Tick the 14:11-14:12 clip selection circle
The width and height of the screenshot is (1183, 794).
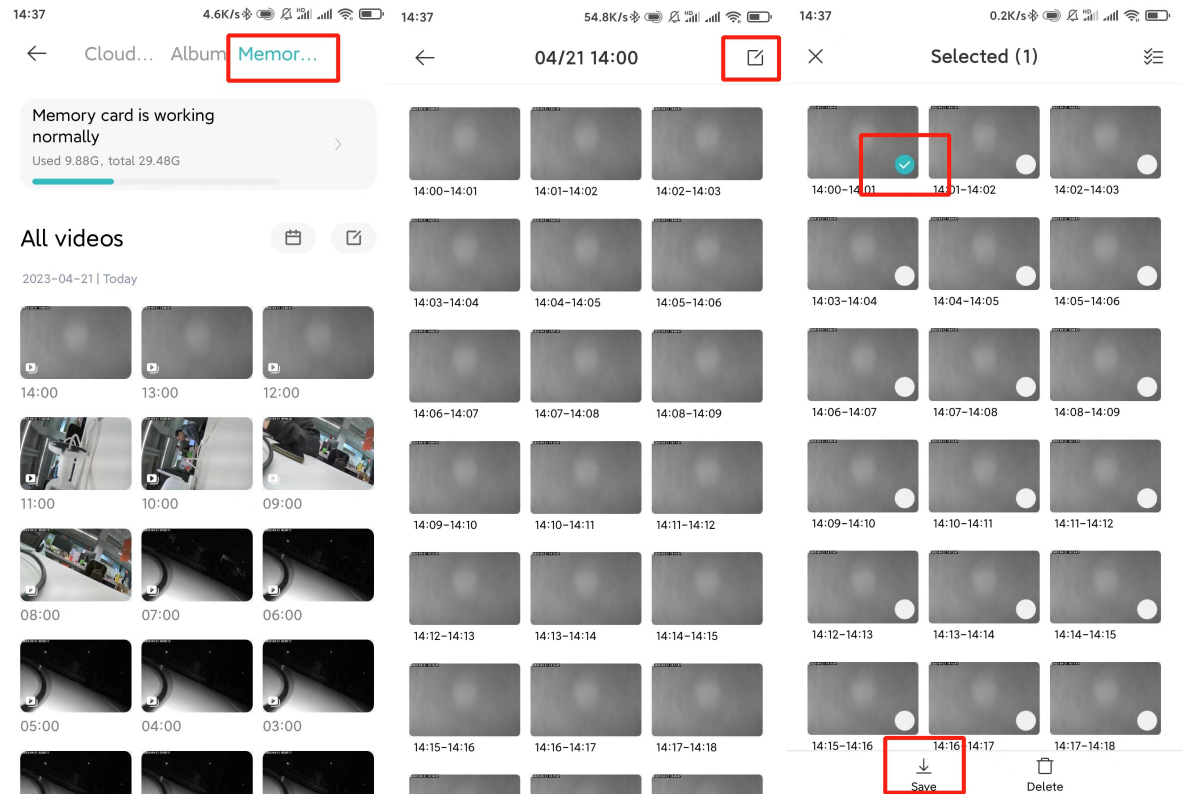[1147, 498]
